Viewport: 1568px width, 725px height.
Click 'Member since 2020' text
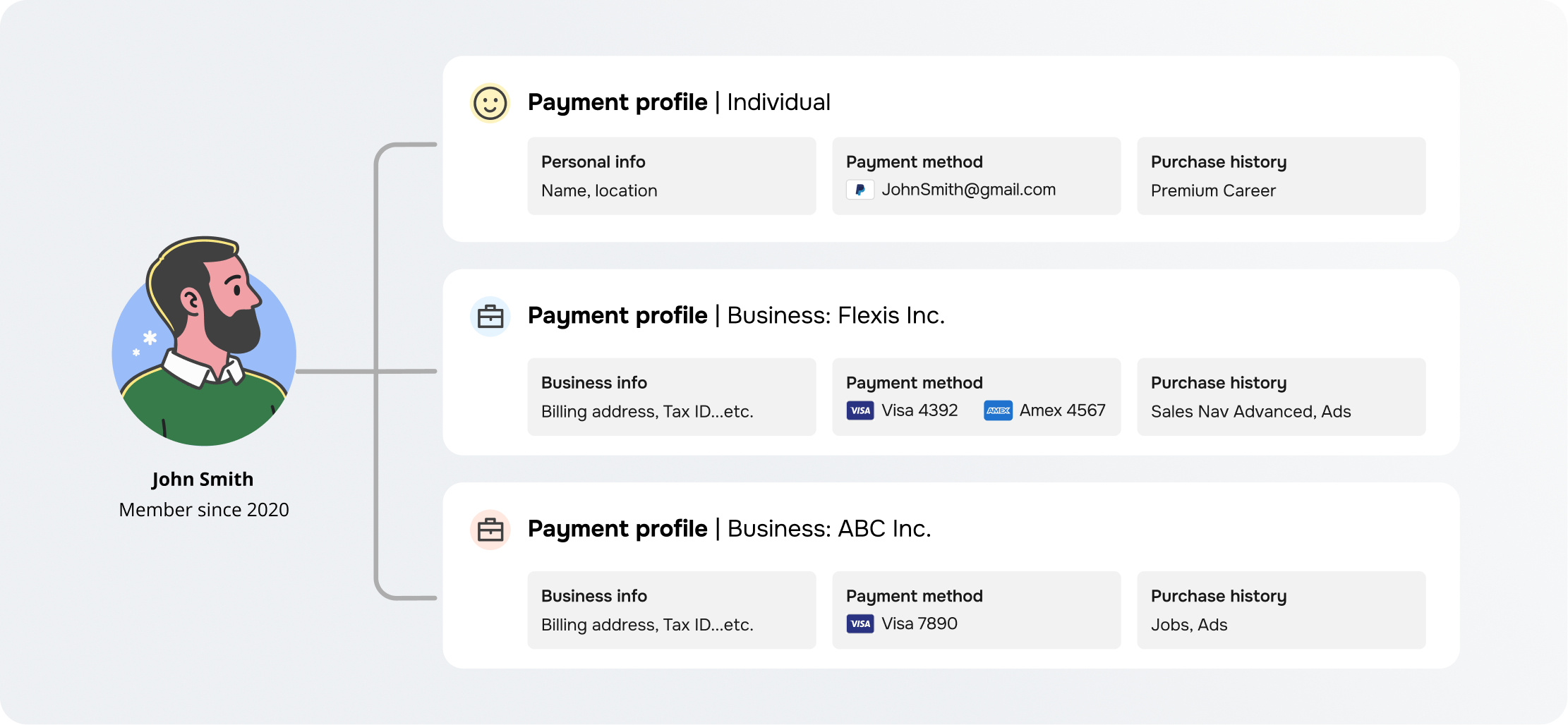pos(204,510)
